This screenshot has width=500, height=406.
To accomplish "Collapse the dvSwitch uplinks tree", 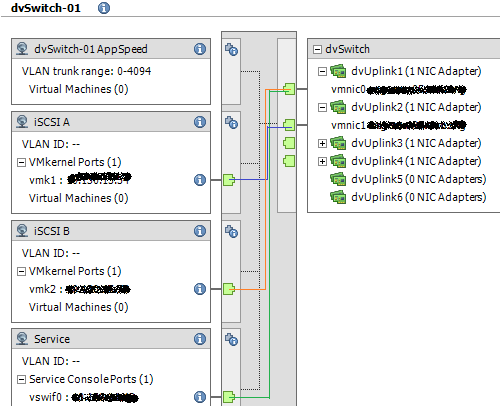I will (317, 50).
